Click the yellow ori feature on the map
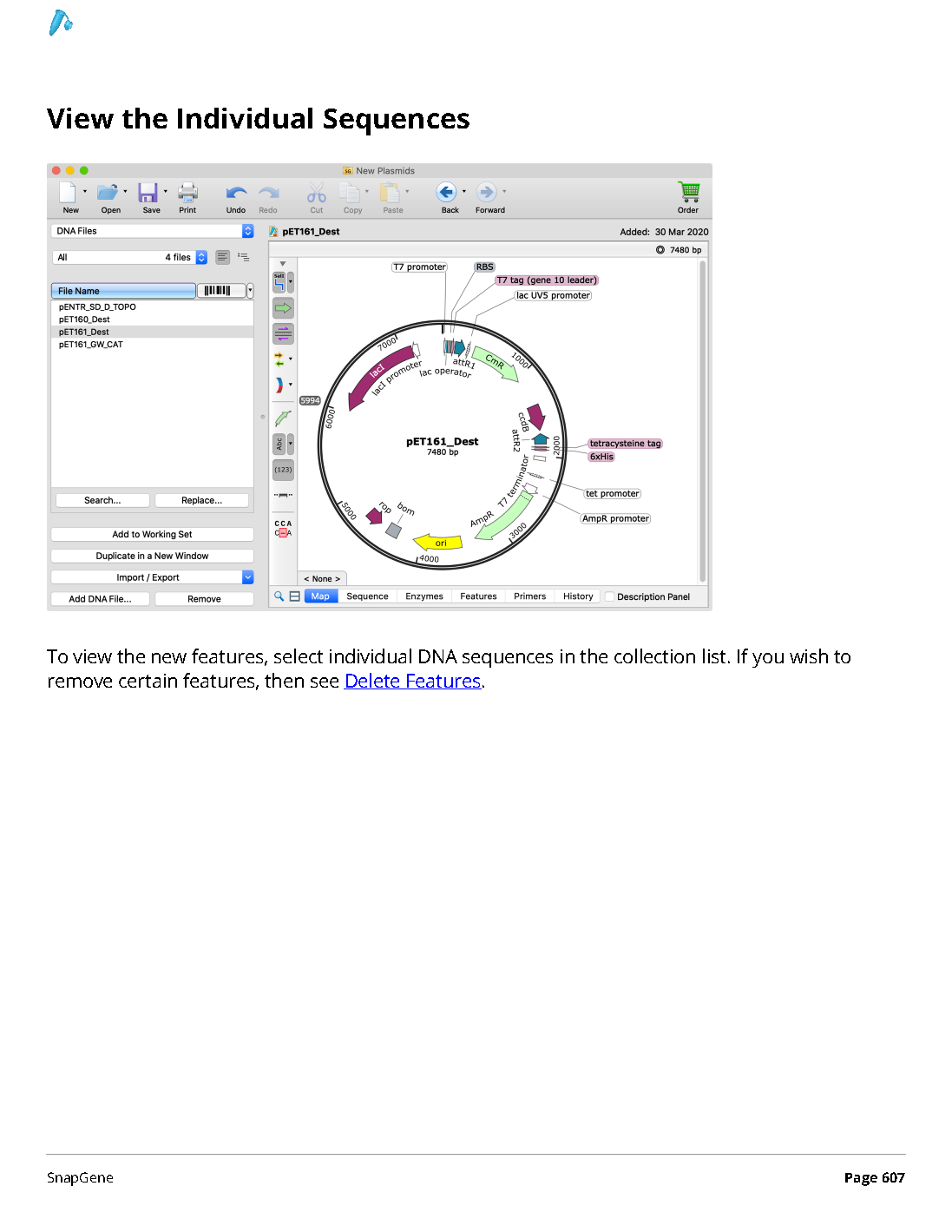Screen dimensions: 952x1232 click(439, 544)
